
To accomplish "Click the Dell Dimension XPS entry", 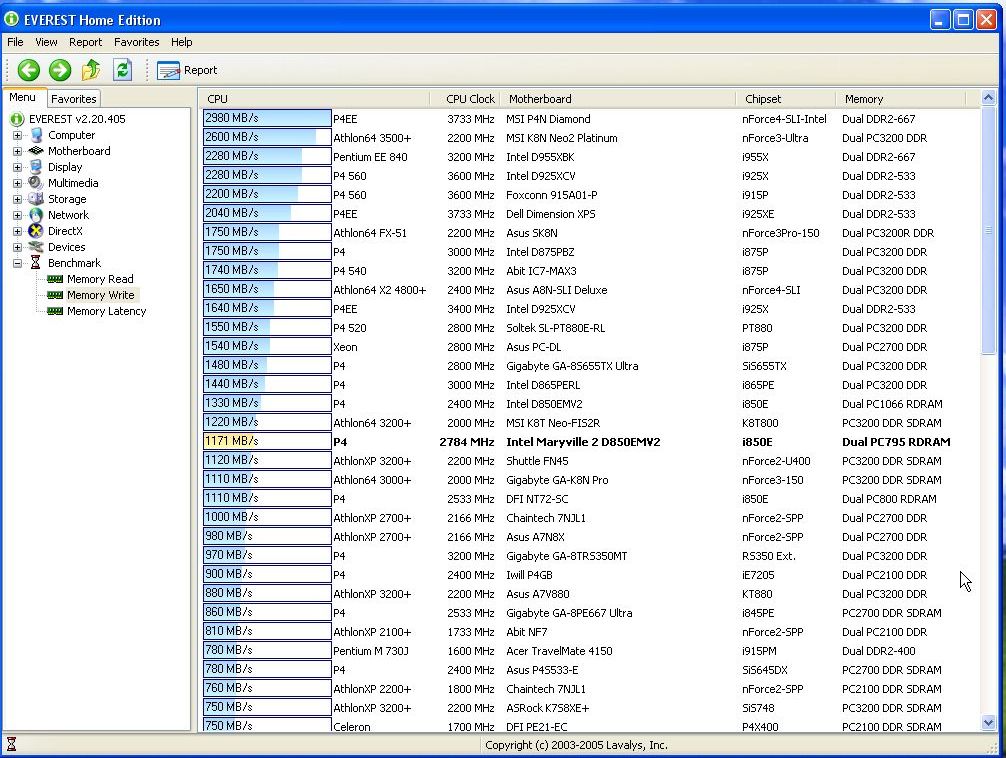I will tap(550, 214).
